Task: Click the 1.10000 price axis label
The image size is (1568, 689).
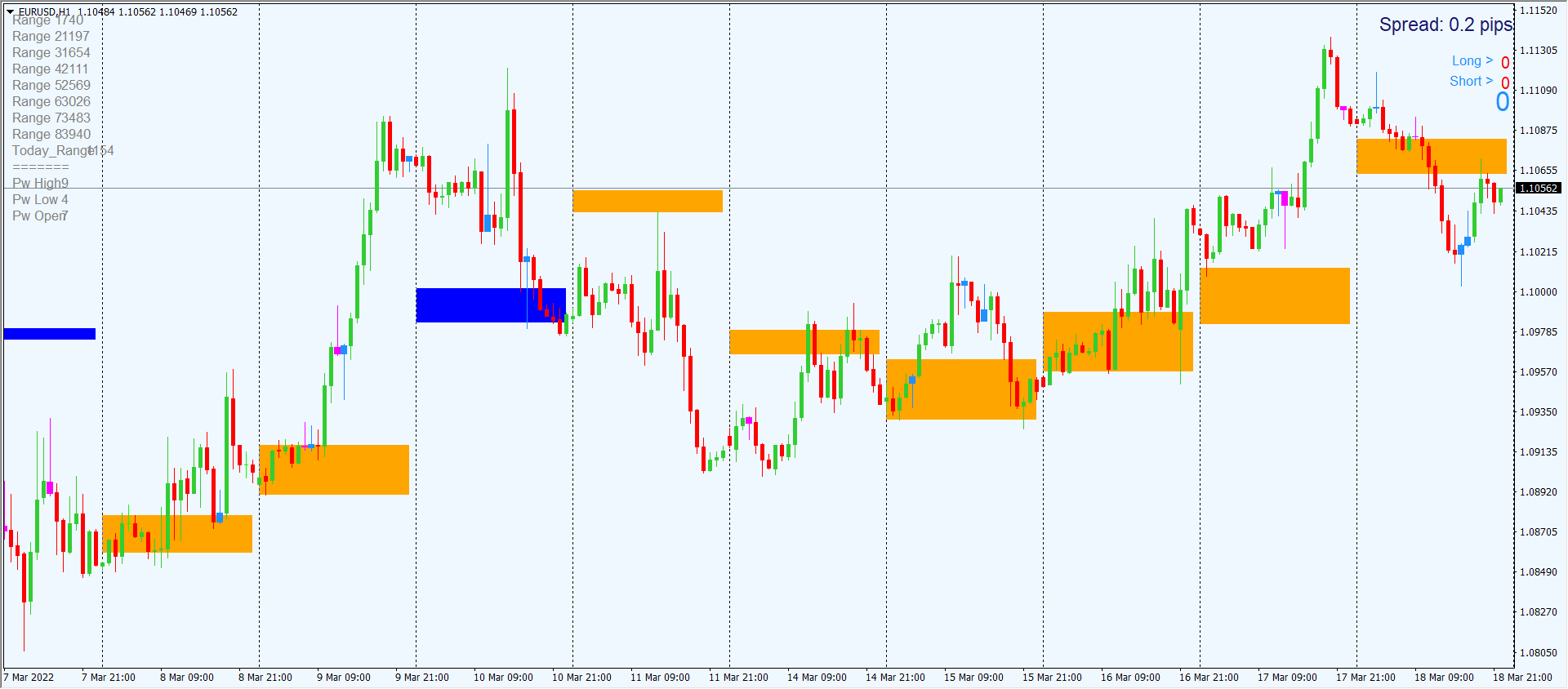Action: pyautogui.click(x=1538, y=292)
